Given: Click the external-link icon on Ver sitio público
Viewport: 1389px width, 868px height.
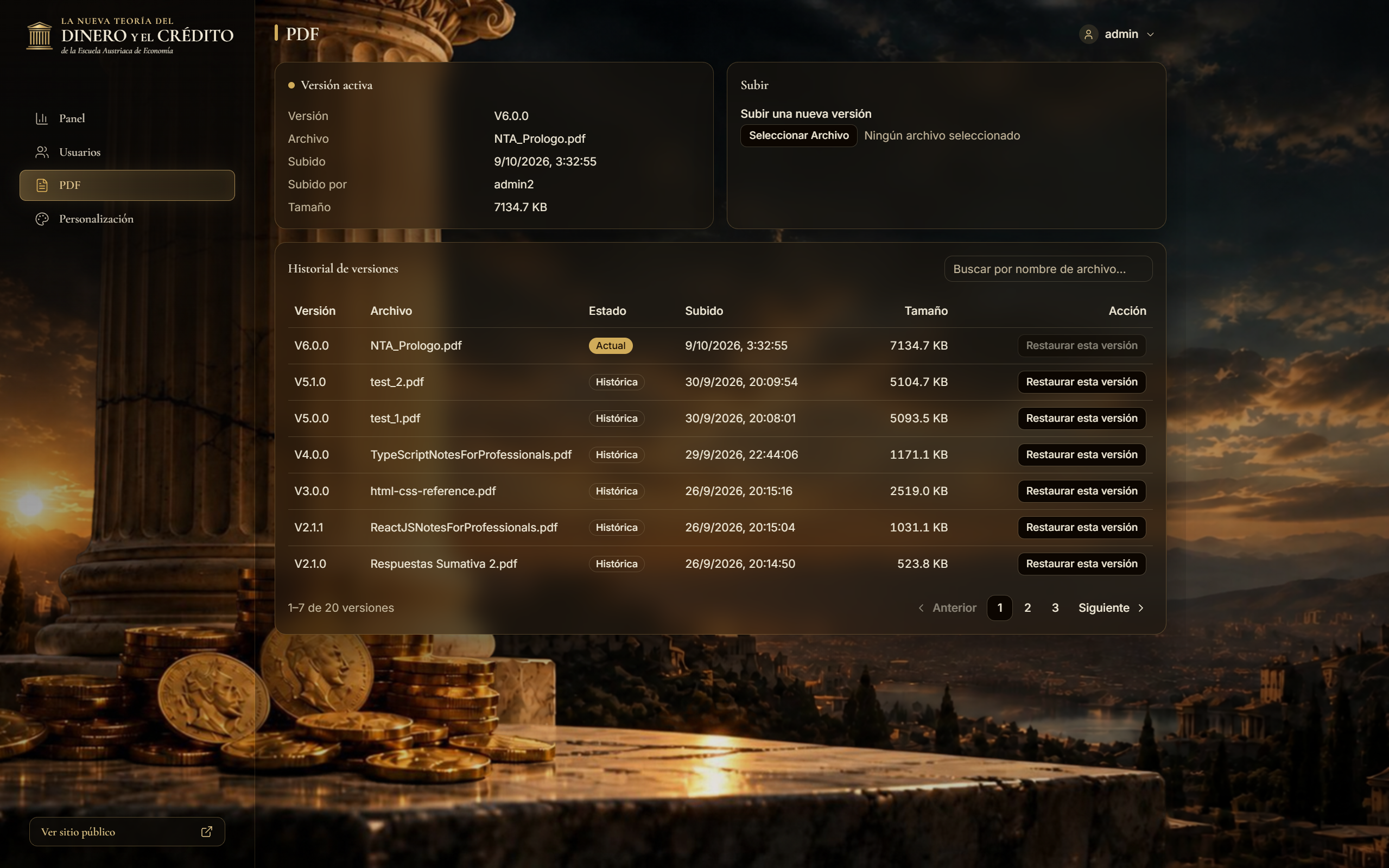Looking at the screenshot, I should click(x=207, y=831).
